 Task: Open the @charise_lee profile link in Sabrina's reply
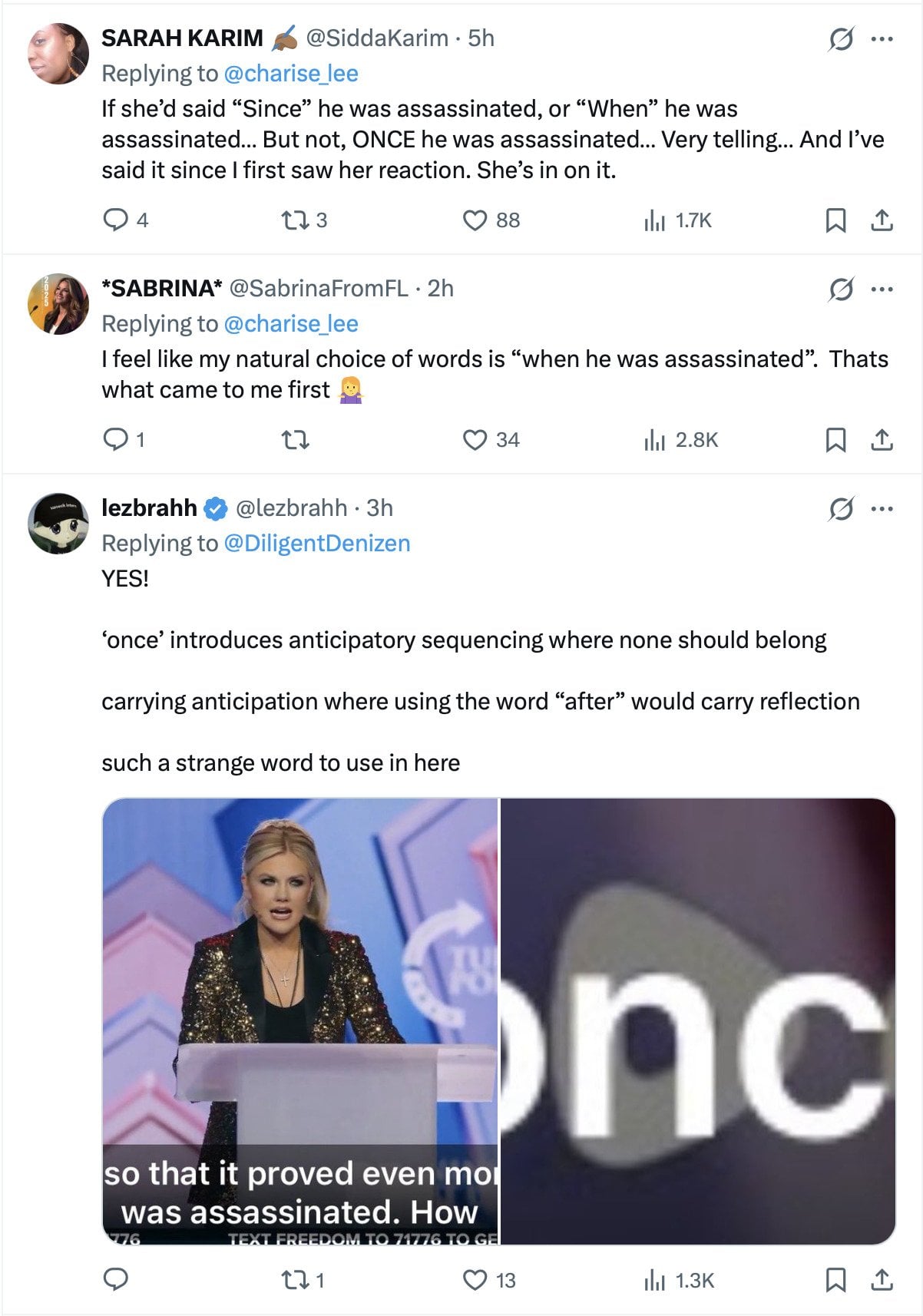(x=290, y=324)
